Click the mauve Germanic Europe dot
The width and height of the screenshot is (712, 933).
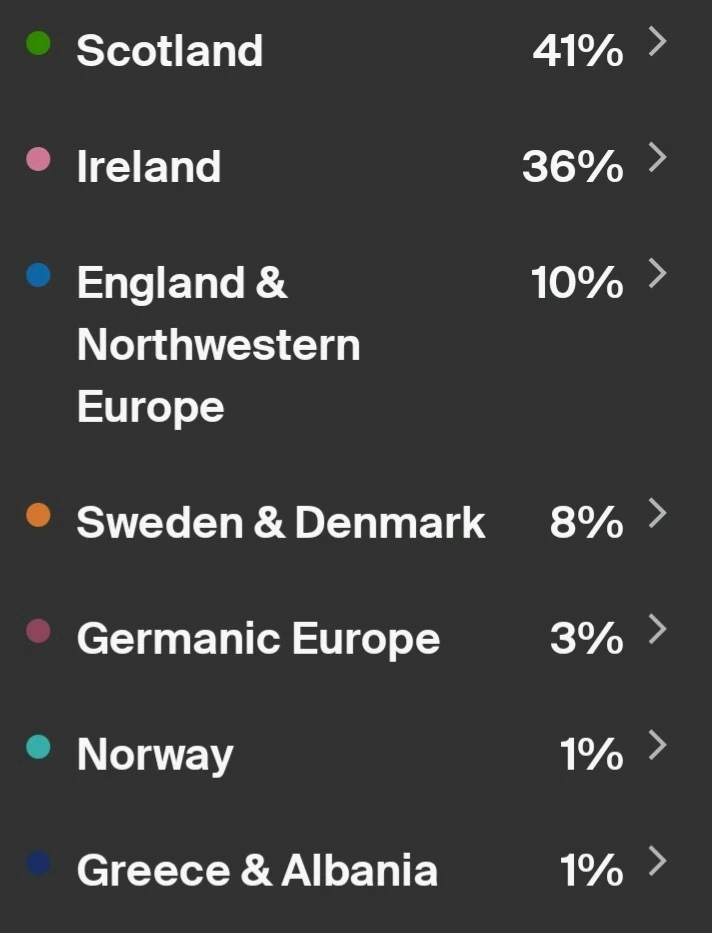click(x=38, y=631)
